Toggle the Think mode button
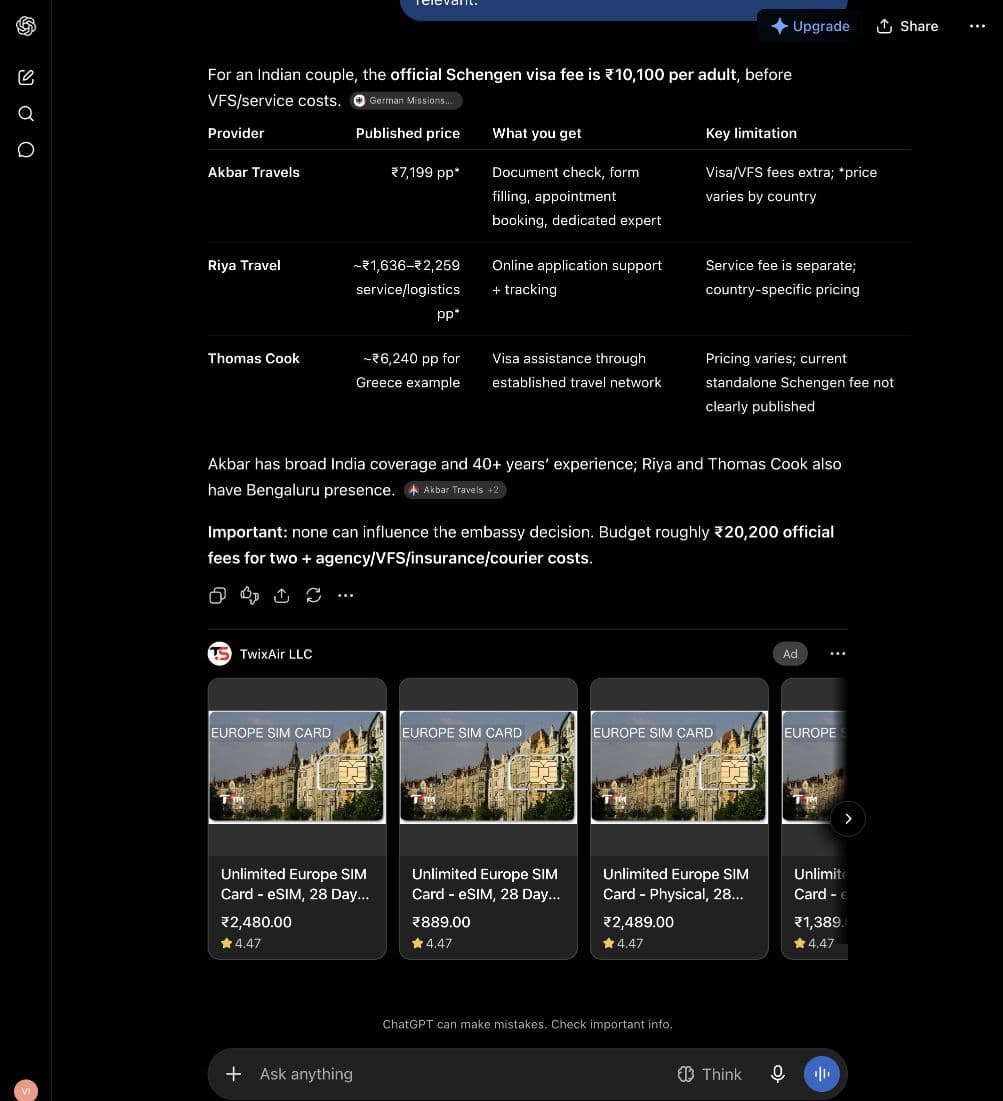This screenshot has height=1101, width=1003. [709, 1074]
